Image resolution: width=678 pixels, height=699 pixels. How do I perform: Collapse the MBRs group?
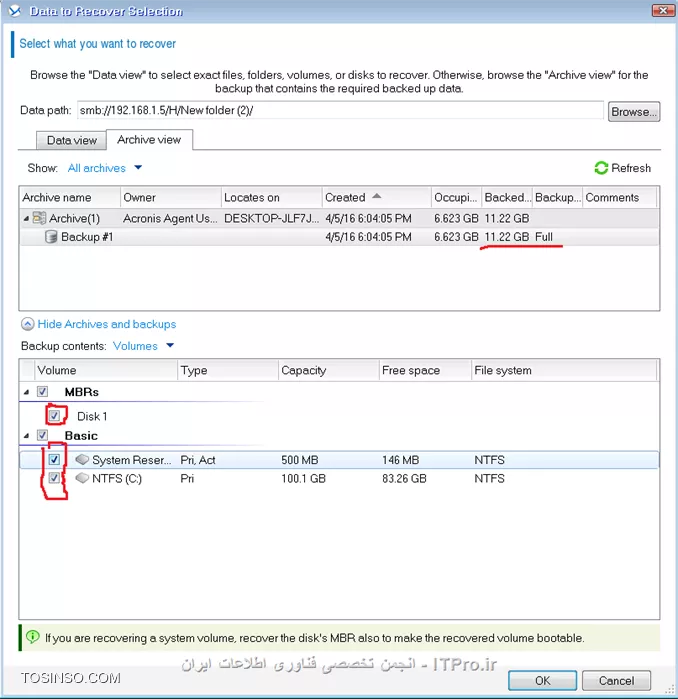click(26, 392)
